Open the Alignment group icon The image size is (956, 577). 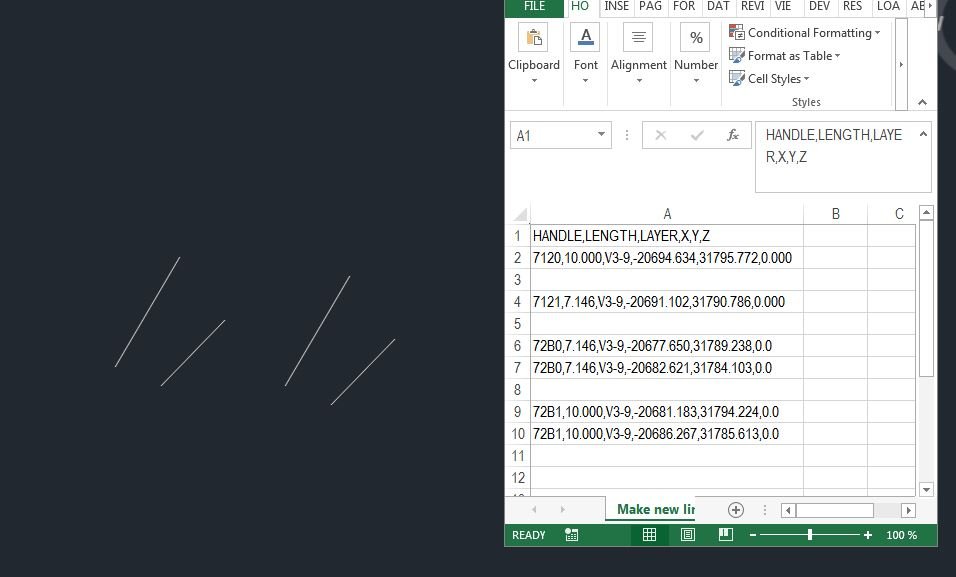click(638, 37)
